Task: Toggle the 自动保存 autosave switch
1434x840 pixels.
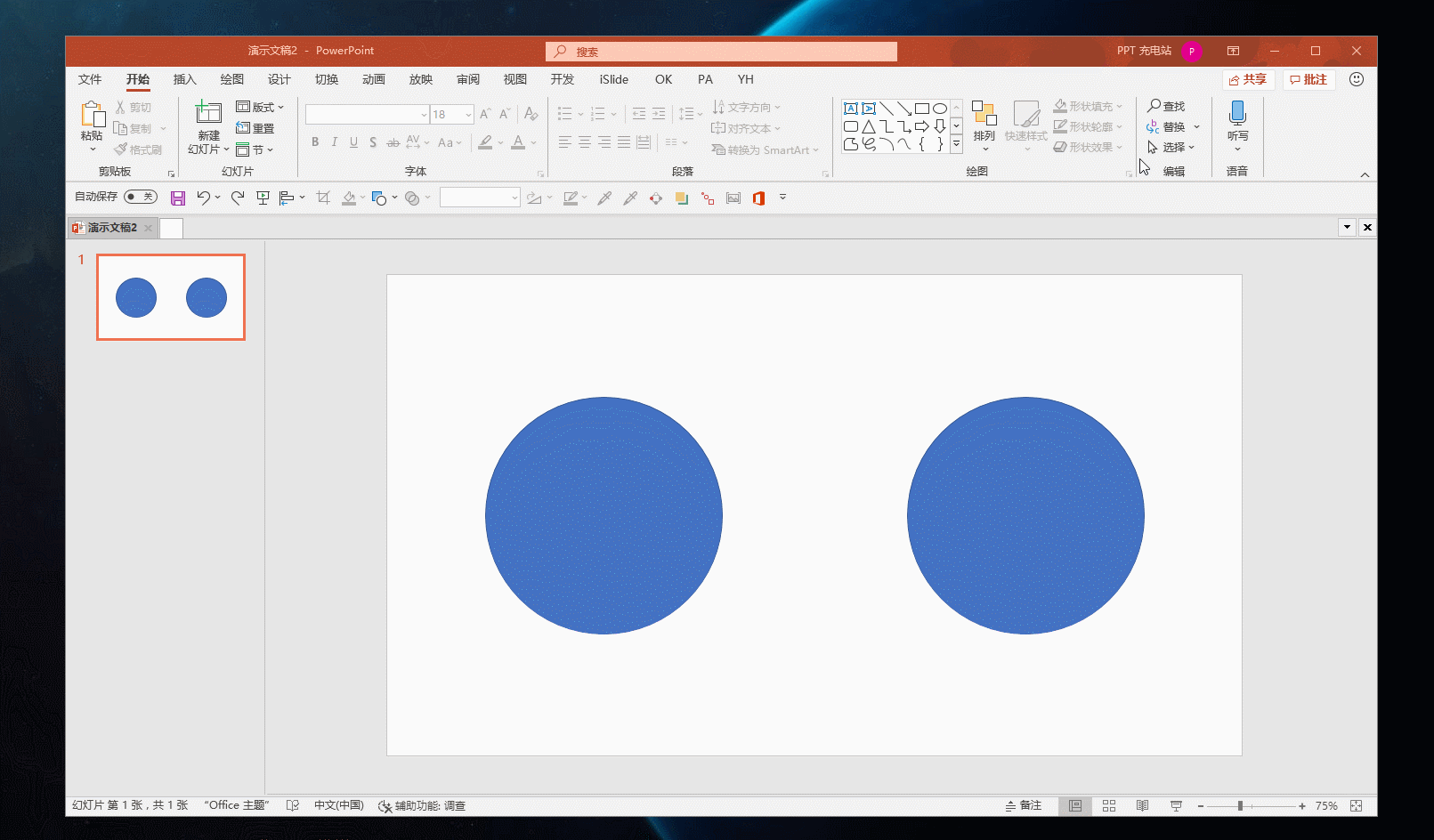Action: (141, 197)
